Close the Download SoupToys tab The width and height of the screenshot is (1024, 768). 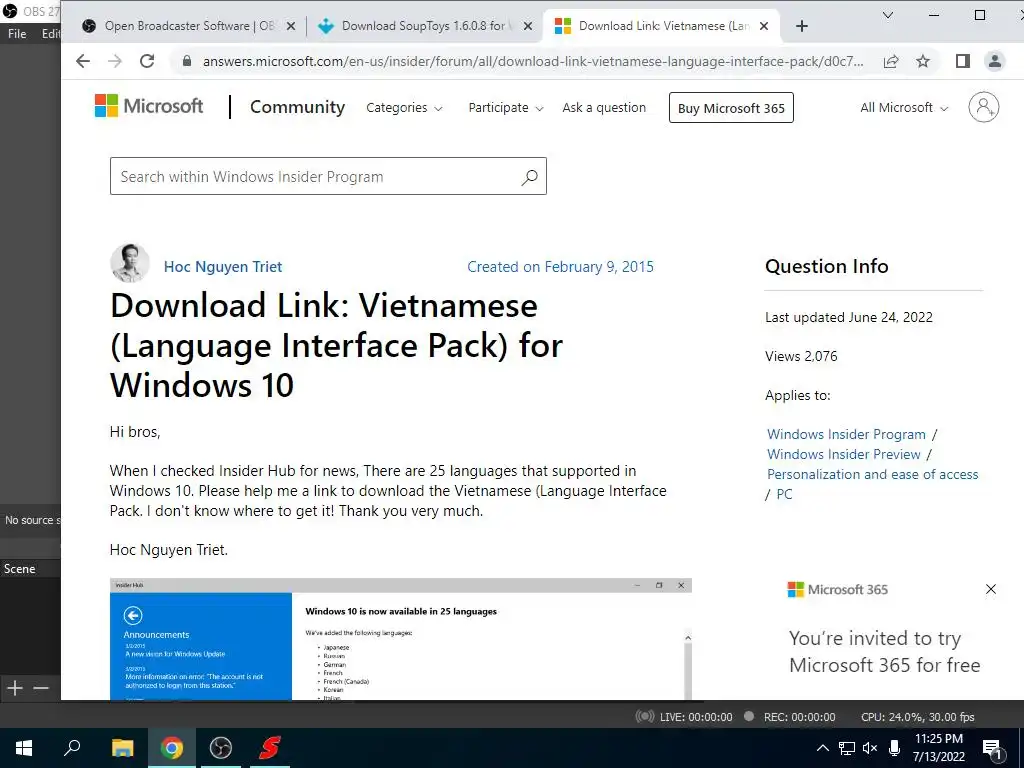pyautogui.click(x=528, y=26)
